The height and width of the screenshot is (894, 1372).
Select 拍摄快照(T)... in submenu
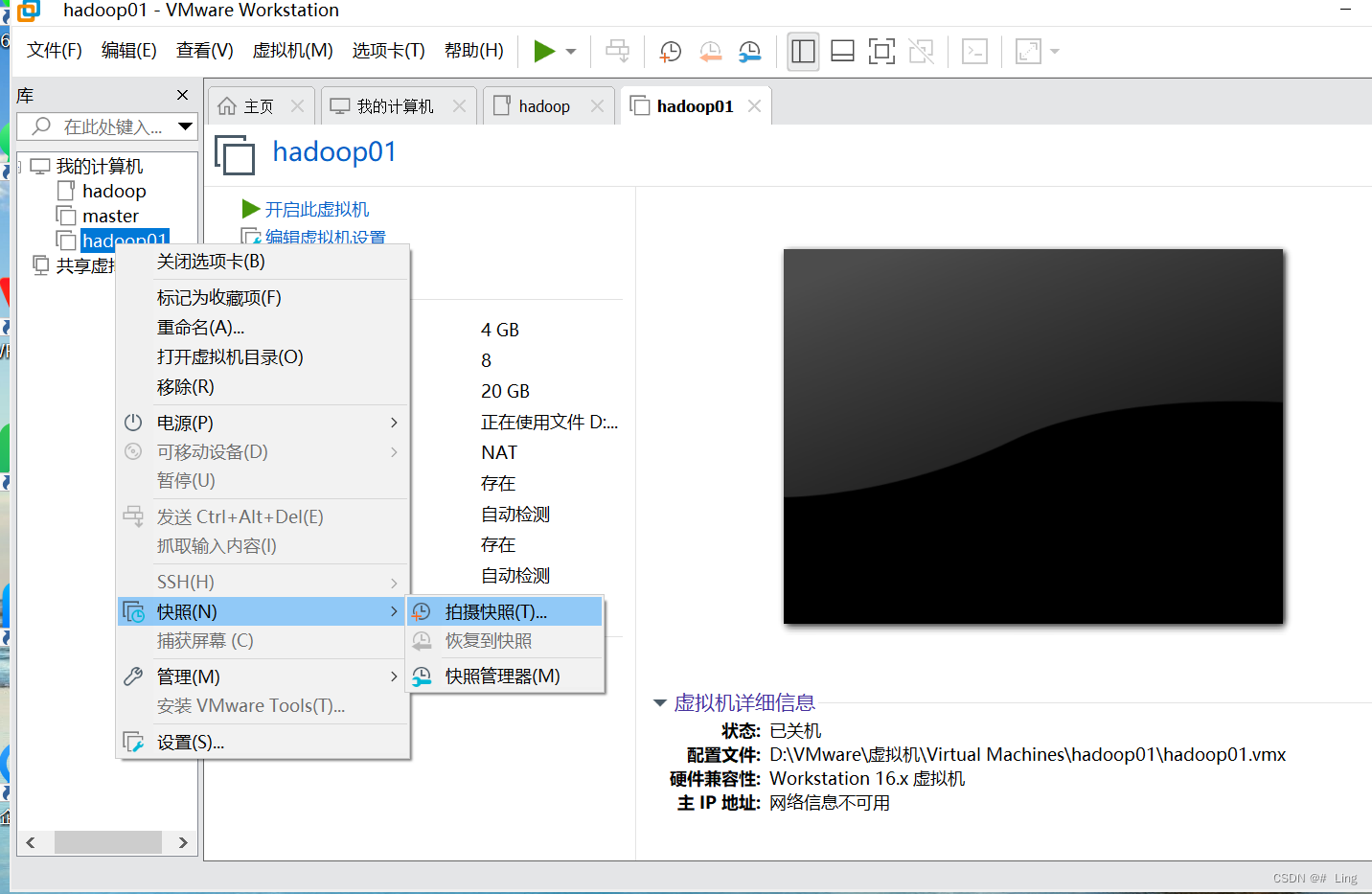506,612
